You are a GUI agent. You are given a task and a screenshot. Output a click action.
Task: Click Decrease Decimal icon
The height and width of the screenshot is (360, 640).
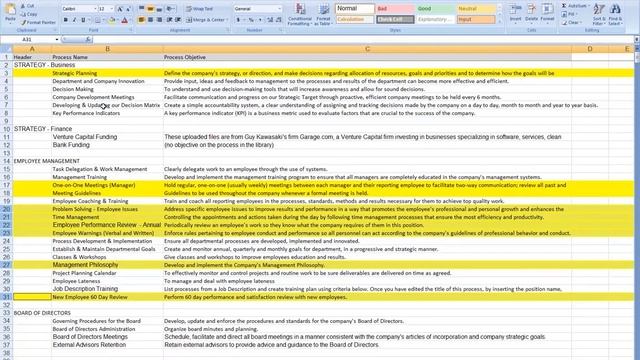(278, 20)
